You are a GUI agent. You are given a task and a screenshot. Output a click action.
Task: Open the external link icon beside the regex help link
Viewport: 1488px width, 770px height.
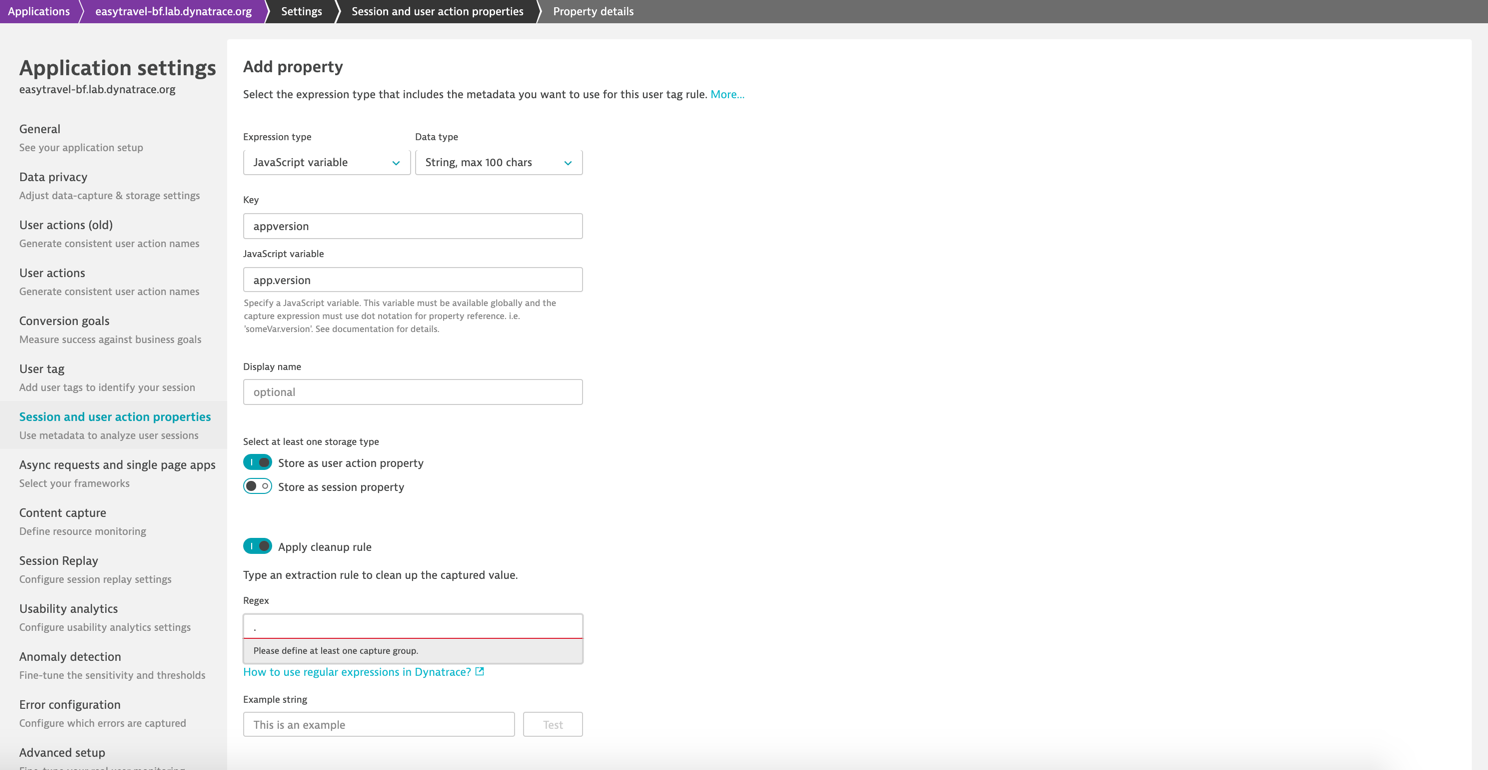pos(480,672)
